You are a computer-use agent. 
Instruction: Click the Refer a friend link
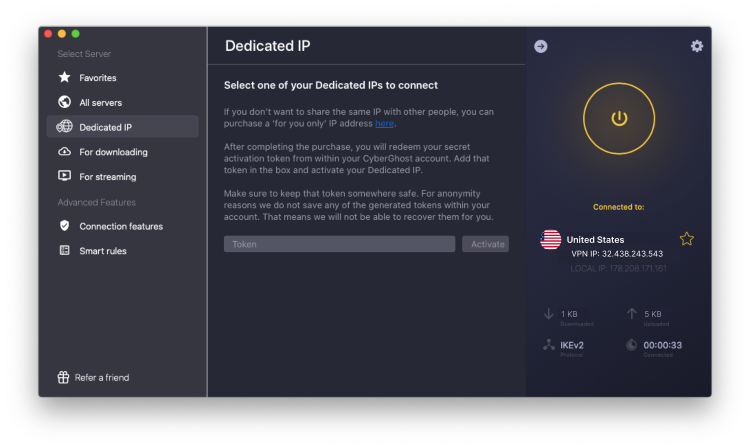pos(102,378)
